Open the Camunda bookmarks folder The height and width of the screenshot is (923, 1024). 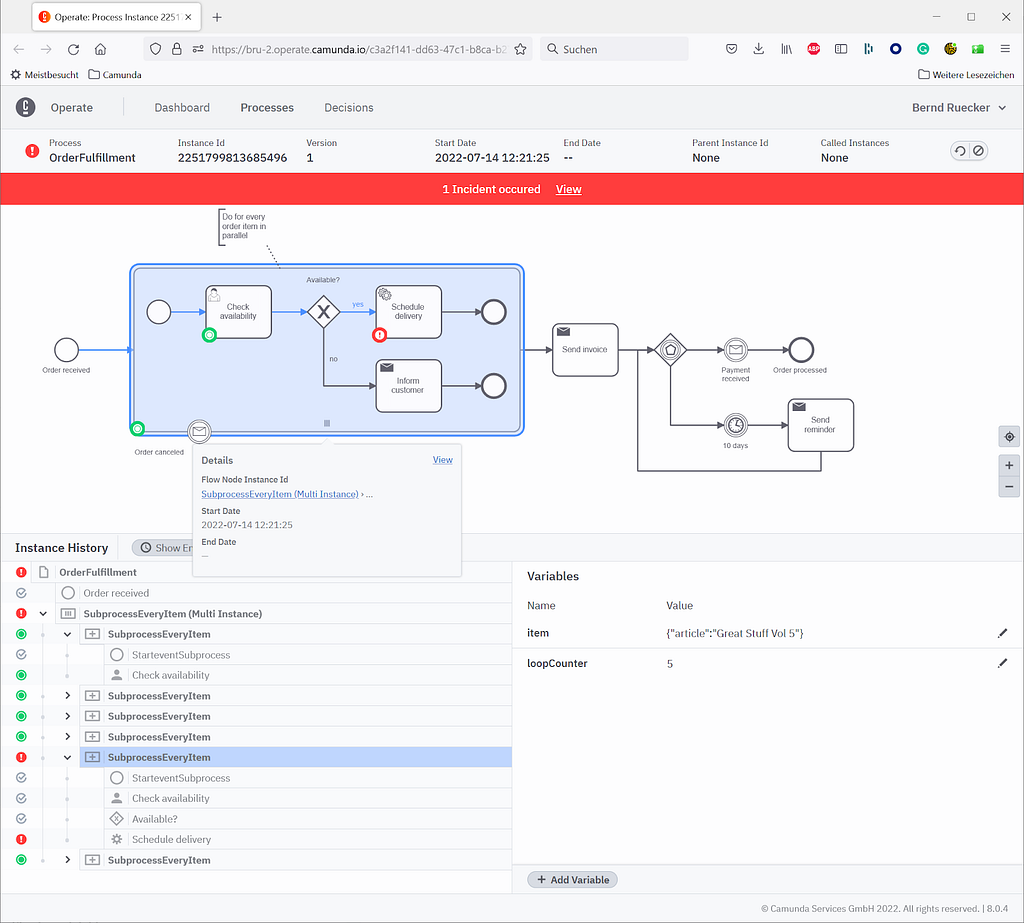[115, 74]
